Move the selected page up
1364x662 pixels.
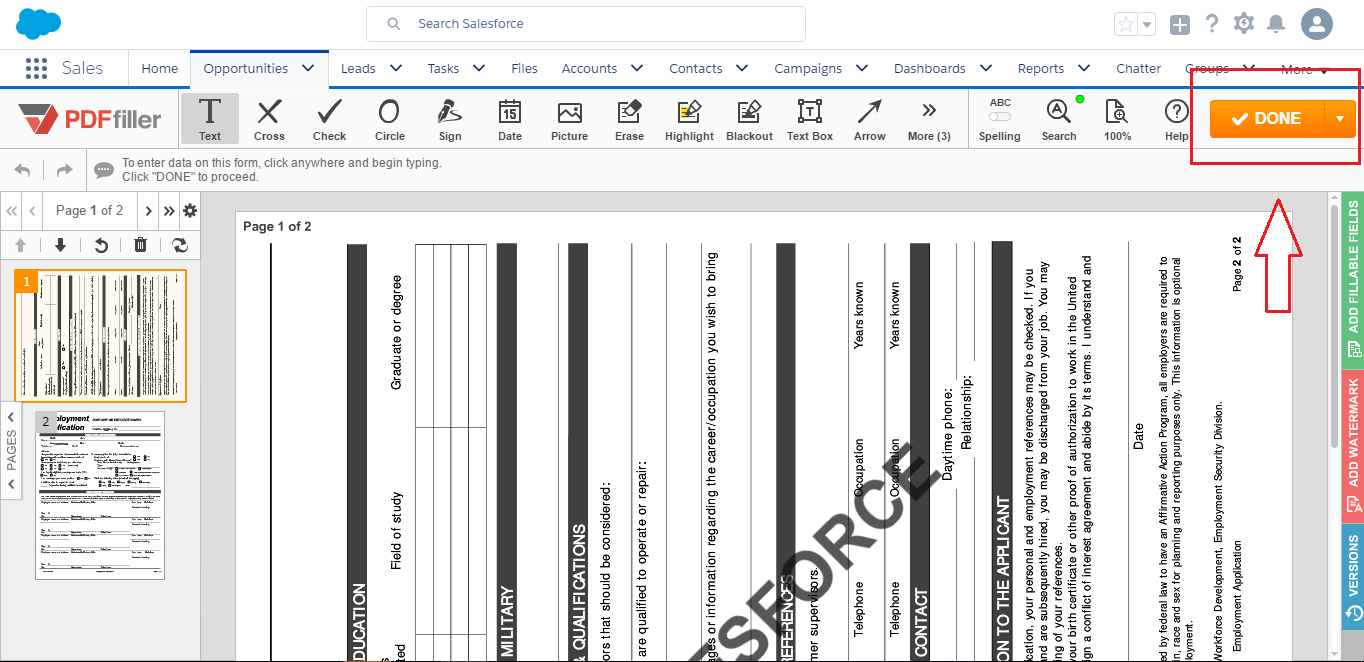20,245
